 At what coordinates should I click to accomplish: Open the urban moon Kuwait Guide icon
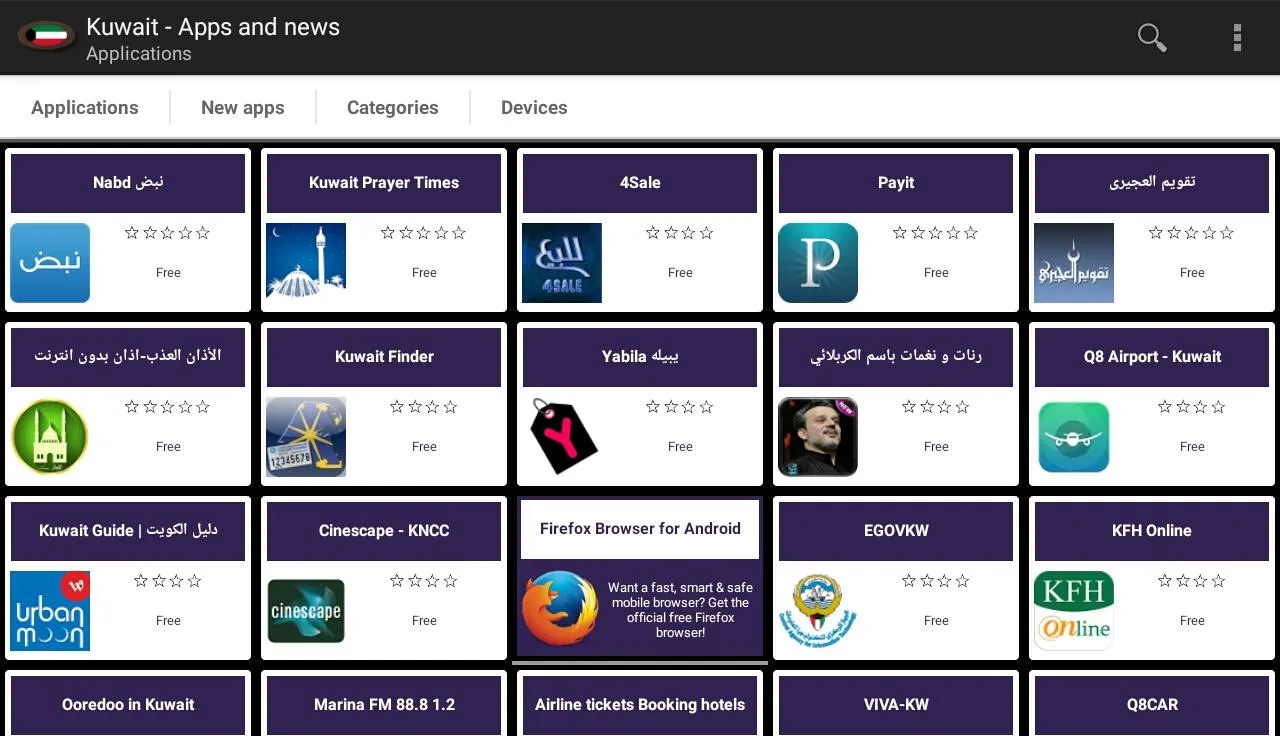click(50, 611)
